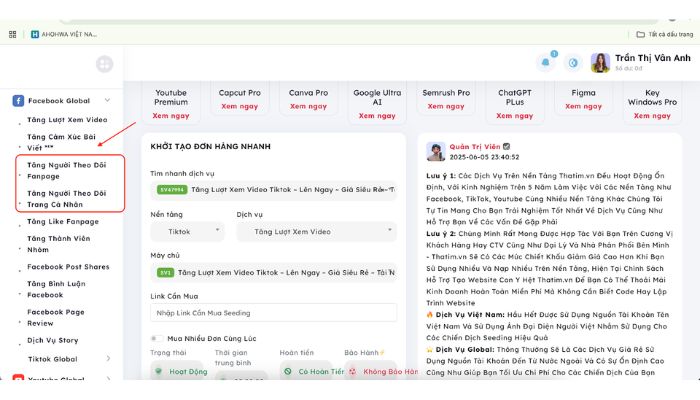This screenshot has width=700, height=400.
Task: Open the Dịch vụ Tăng Lượt Xem Video dropdown
Action: pos(317,231)
